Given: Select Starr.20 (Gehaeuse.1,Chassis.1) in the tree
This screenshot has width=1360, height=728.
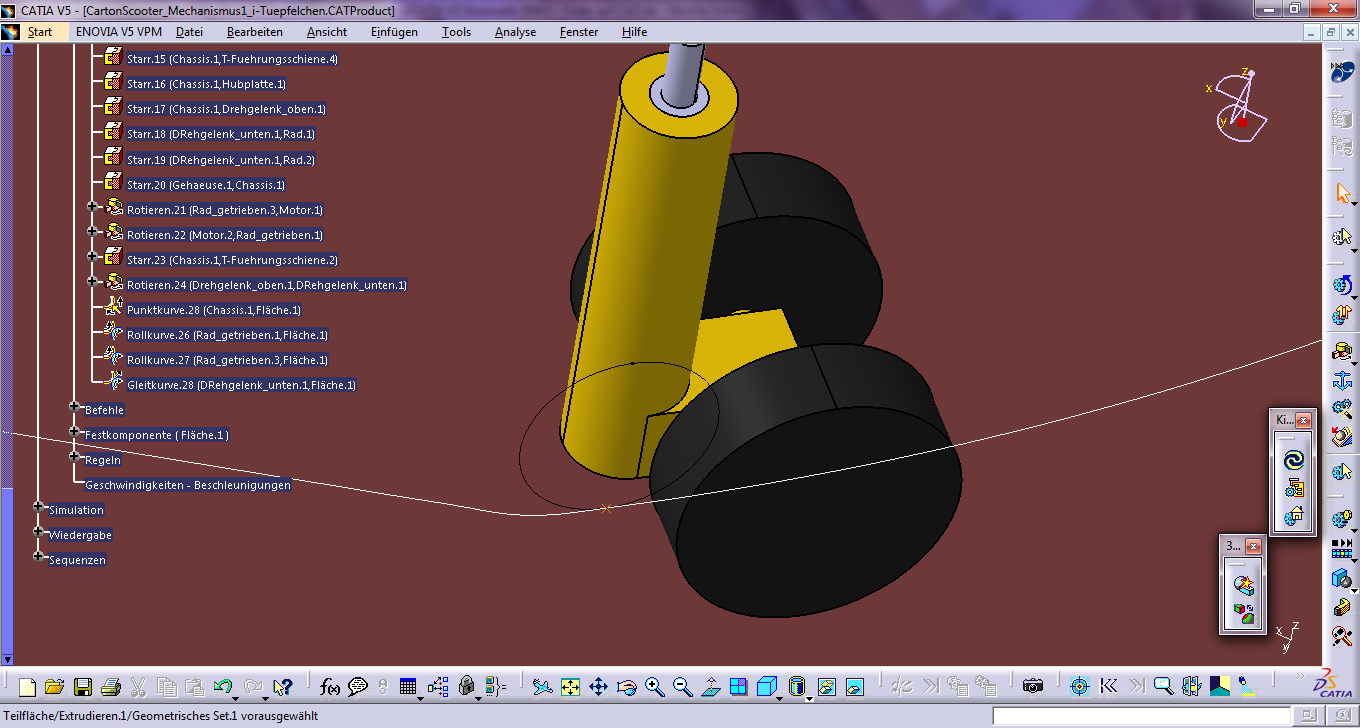Looking at the screenshot, I should click(206, 185).
